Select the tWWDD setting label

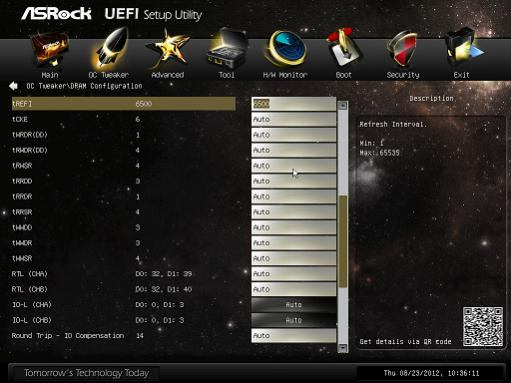(x=22, y=227)
